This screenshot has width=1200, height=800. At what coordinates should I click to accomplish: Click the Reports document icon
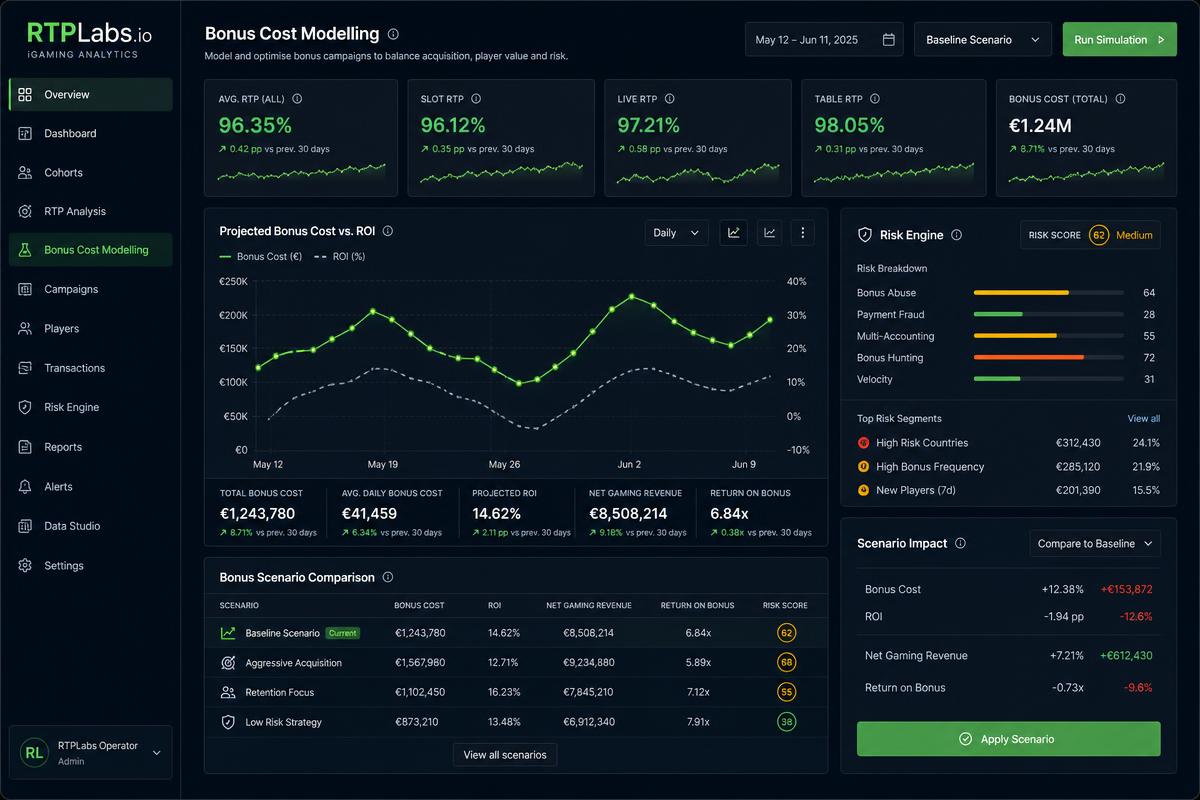(25, 447)
